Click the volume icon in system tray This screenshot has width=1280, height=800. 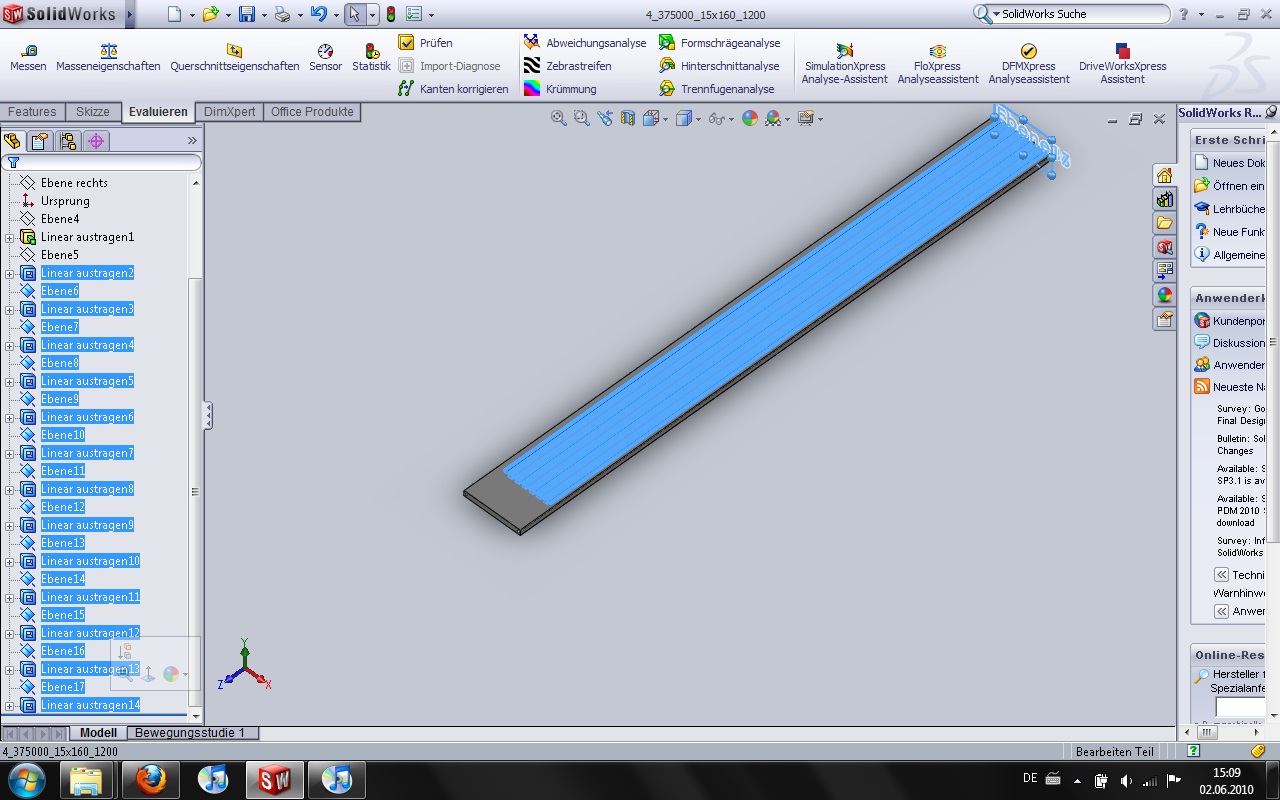1126,780
